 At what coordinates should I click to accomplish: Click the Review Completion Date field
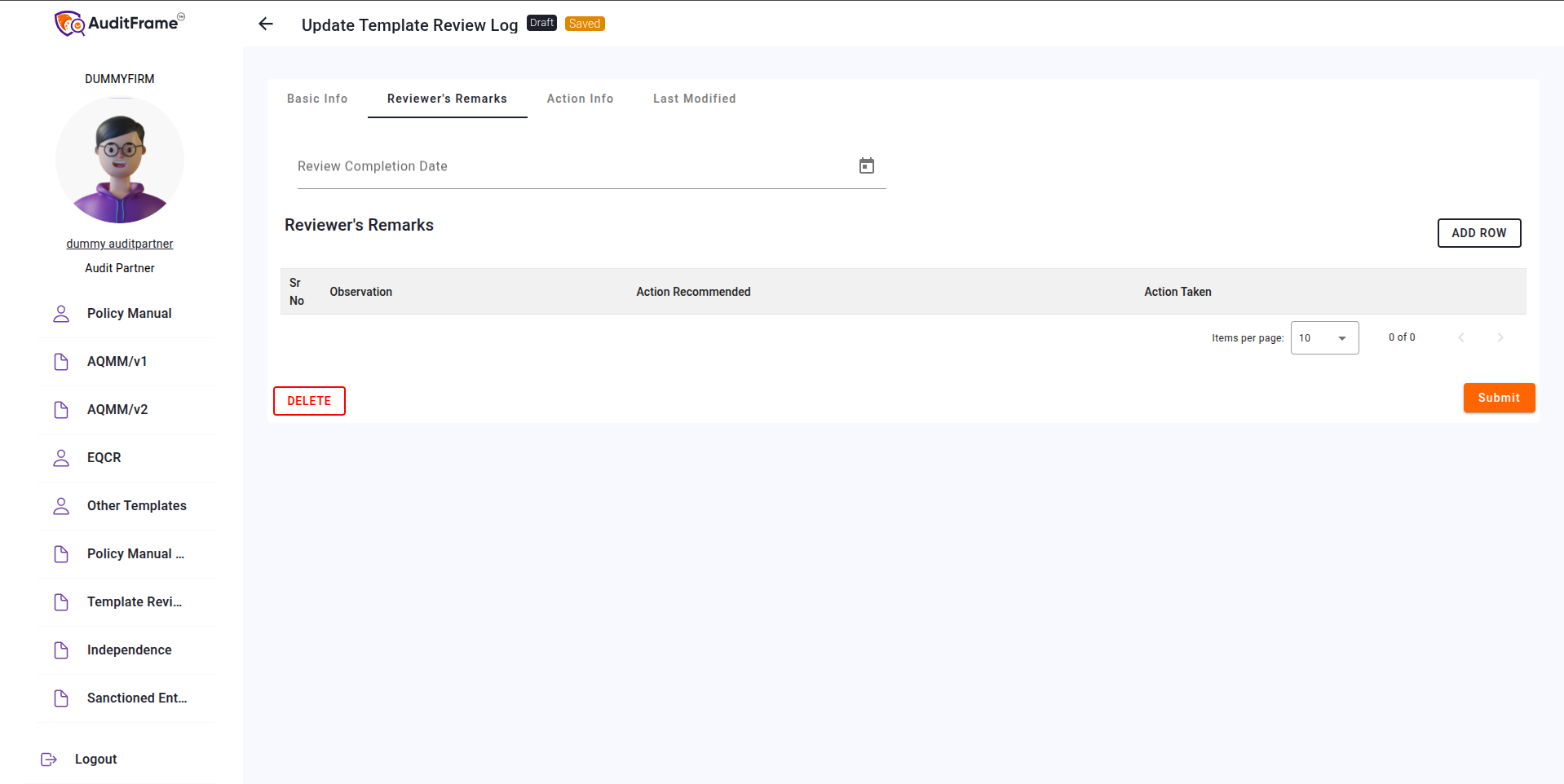coord(571,167)
